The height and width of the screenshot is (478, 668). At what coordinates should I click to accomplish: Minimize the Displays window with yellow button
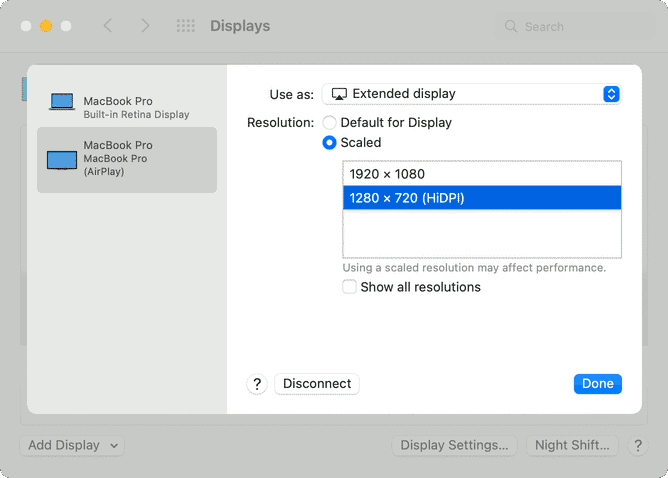[46, 26]
